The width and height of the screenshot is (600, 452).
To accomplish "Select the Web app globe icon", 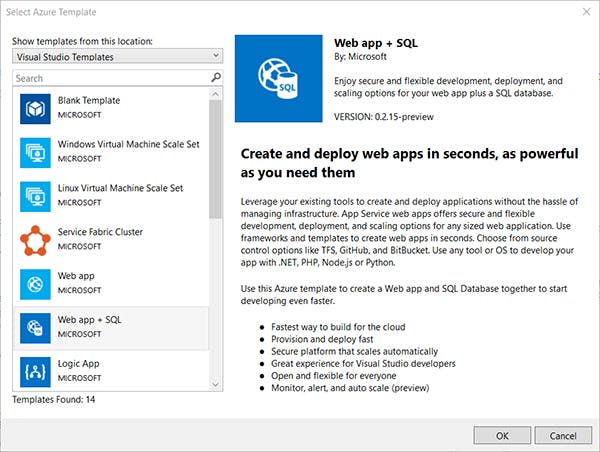I will pos(35,283).
